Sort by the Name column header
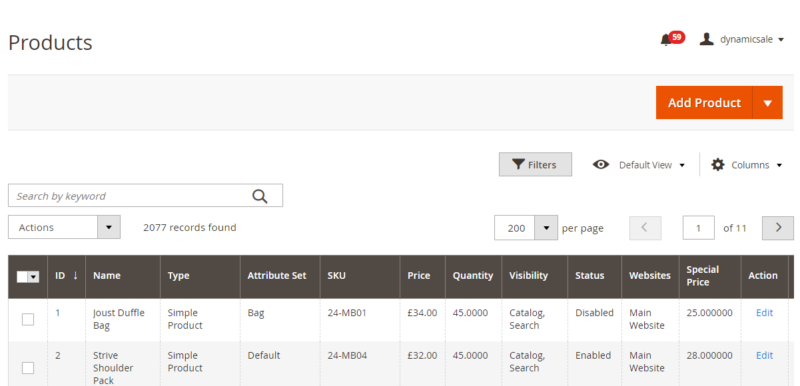This screenshot has height=386, width=800. click(123, 276)
